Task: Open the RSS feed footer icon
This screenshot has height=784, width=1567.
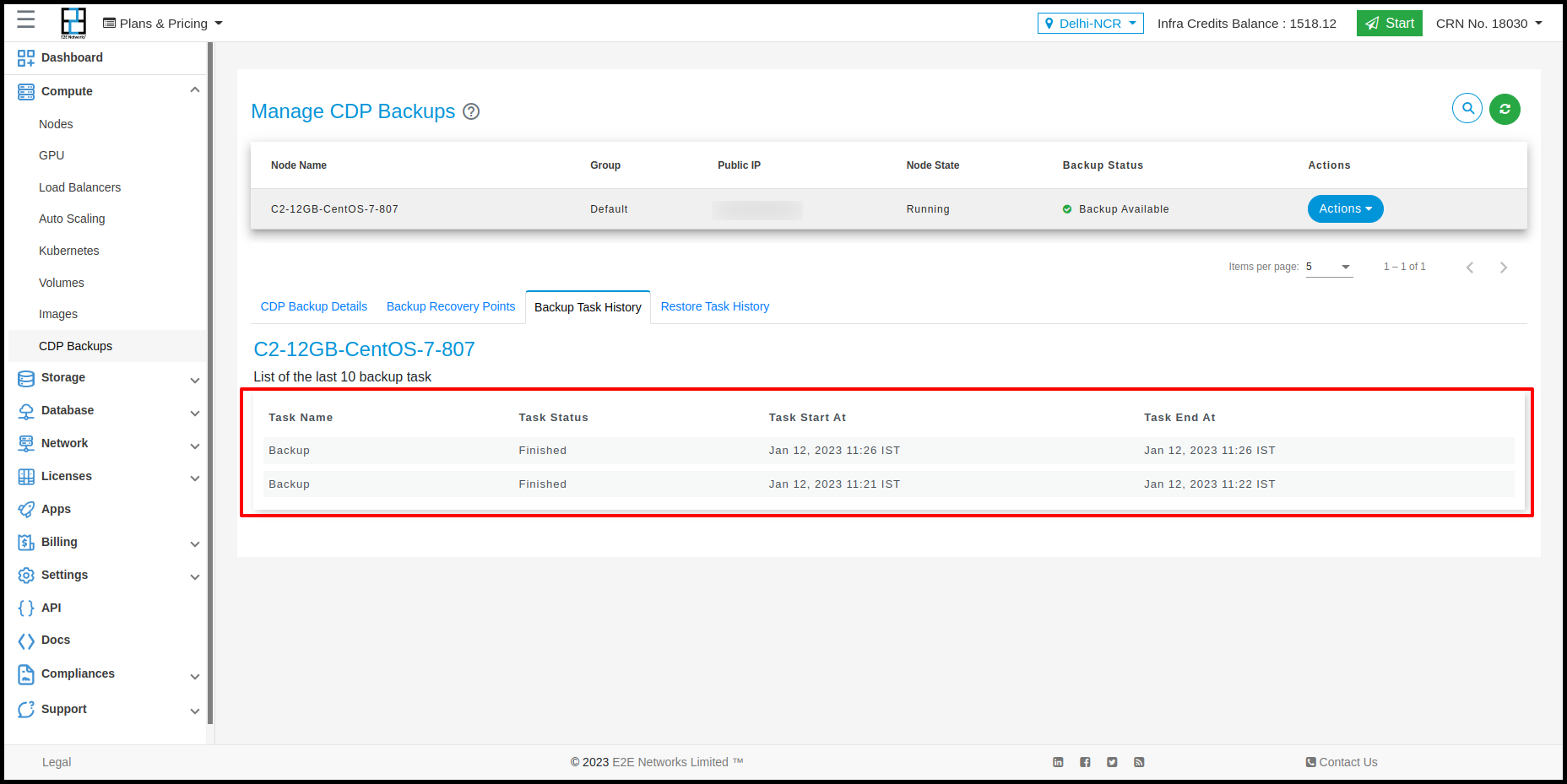Action: click(x=1139, y=762)
